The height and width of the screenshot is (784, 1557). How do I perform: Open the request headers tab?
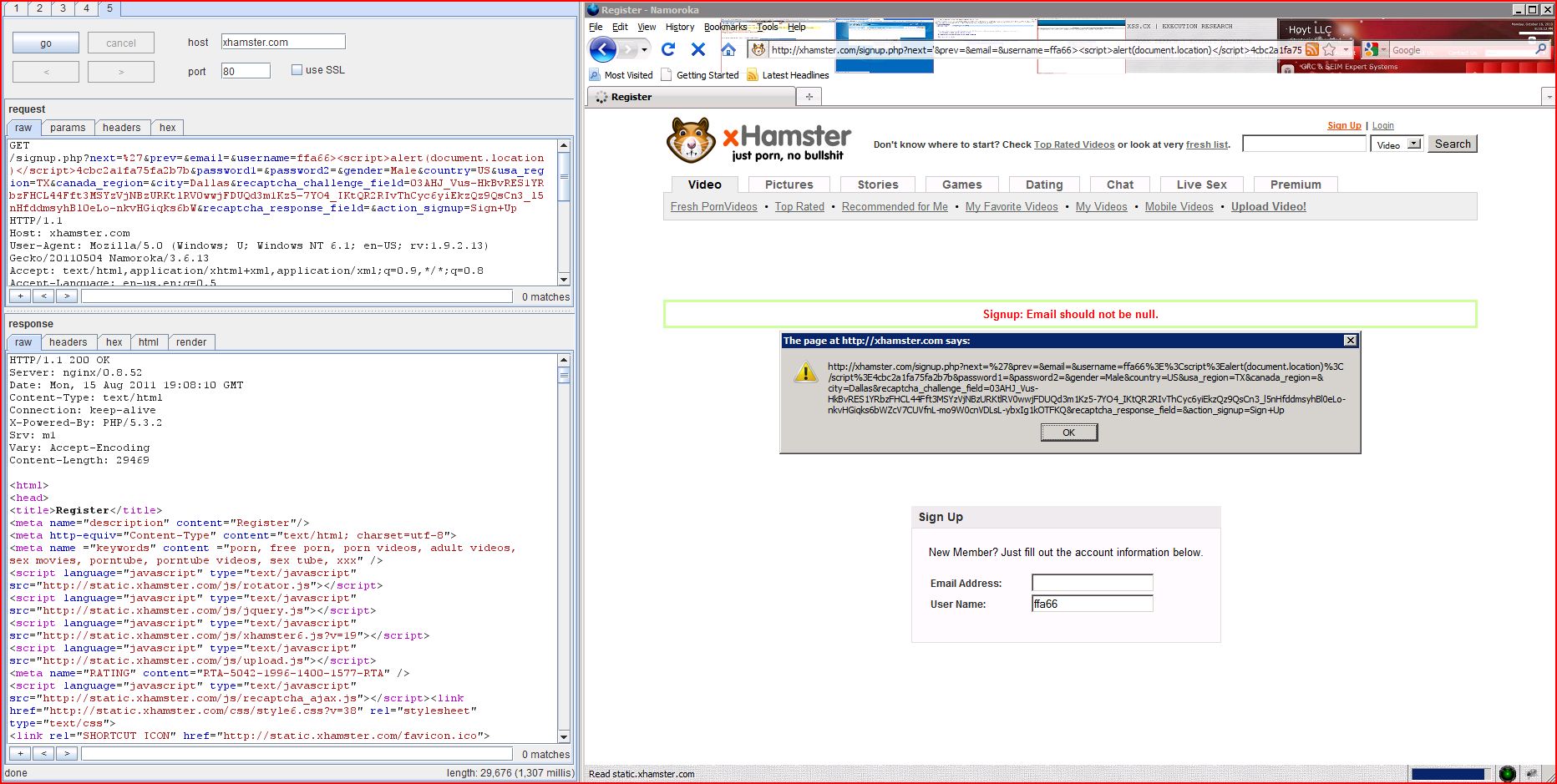(122, 128)
